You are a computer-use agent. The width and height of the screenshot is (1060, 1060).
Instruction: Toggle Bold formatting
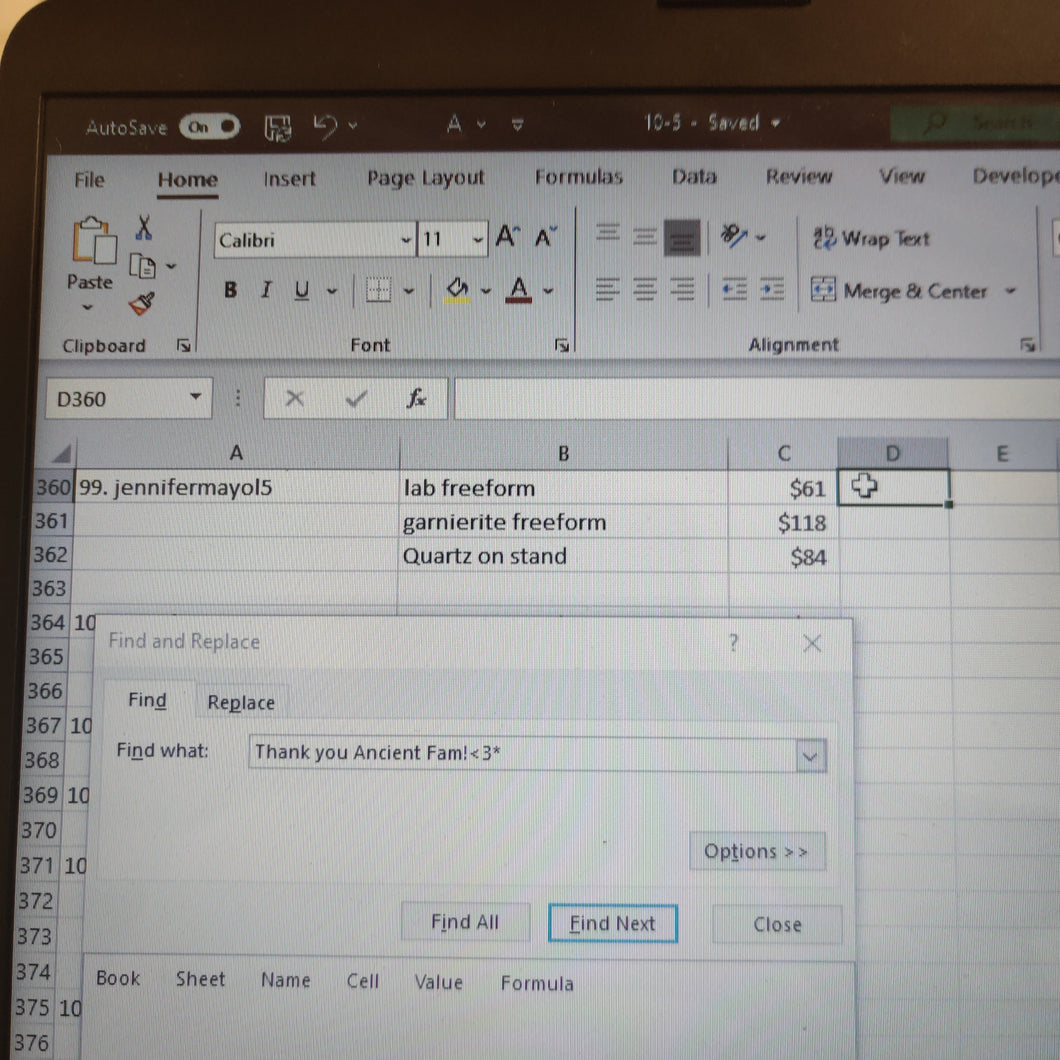click(231, 290)
